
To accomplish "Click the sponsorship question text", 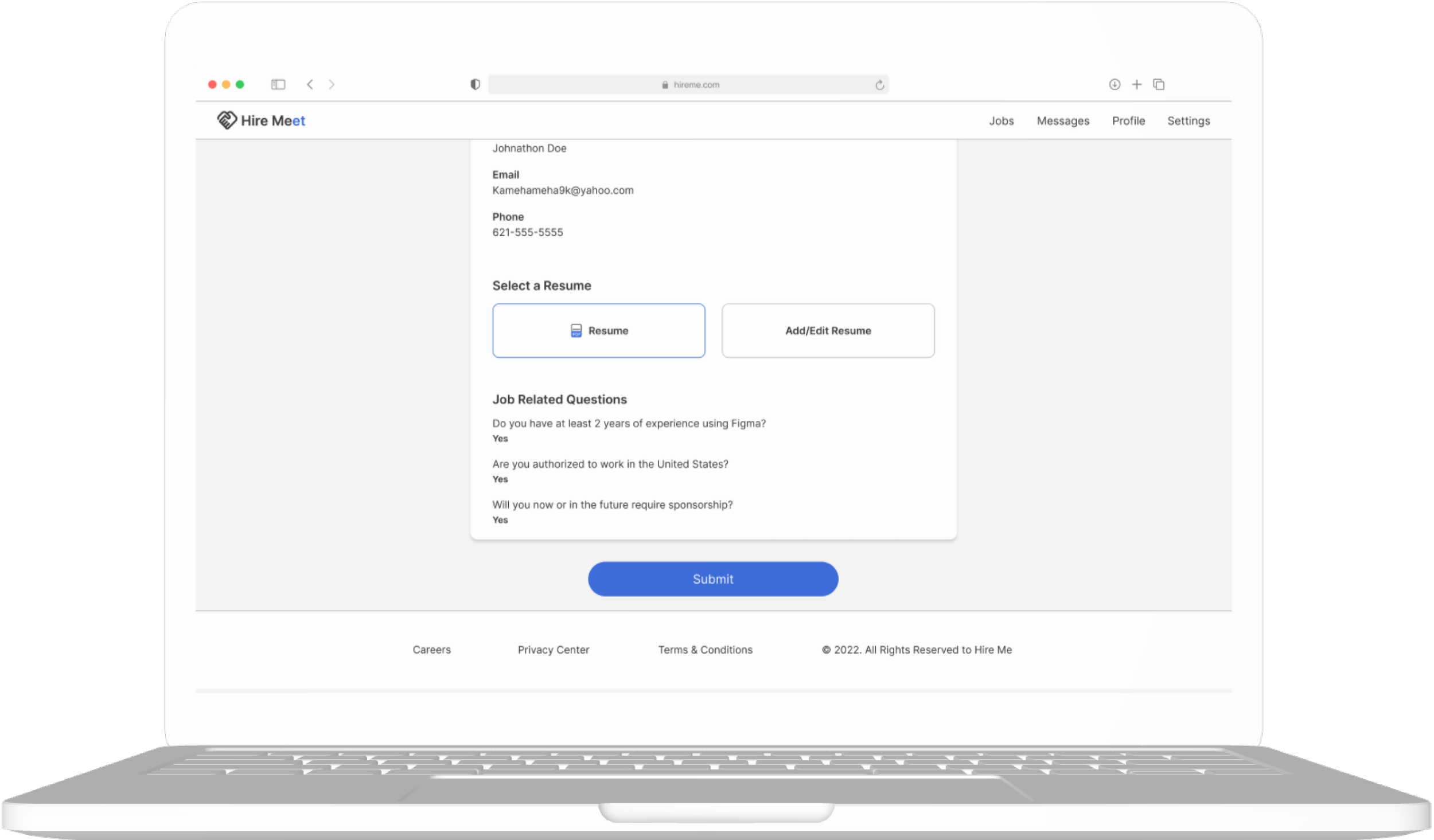I will pyautogui.click(x=613, y=505).
